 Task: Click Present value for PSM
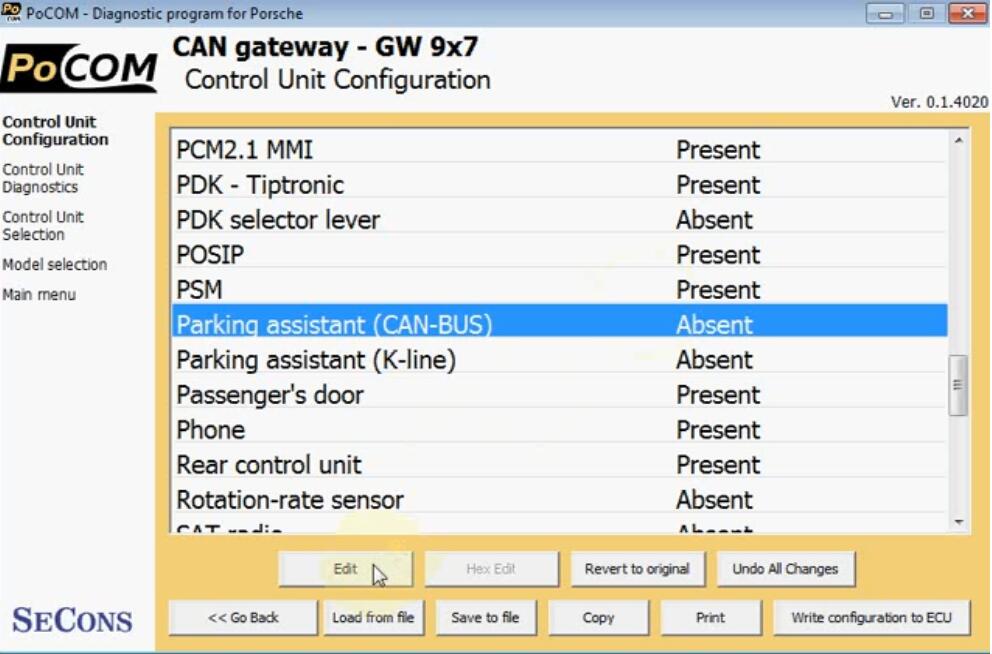point(718,290)
